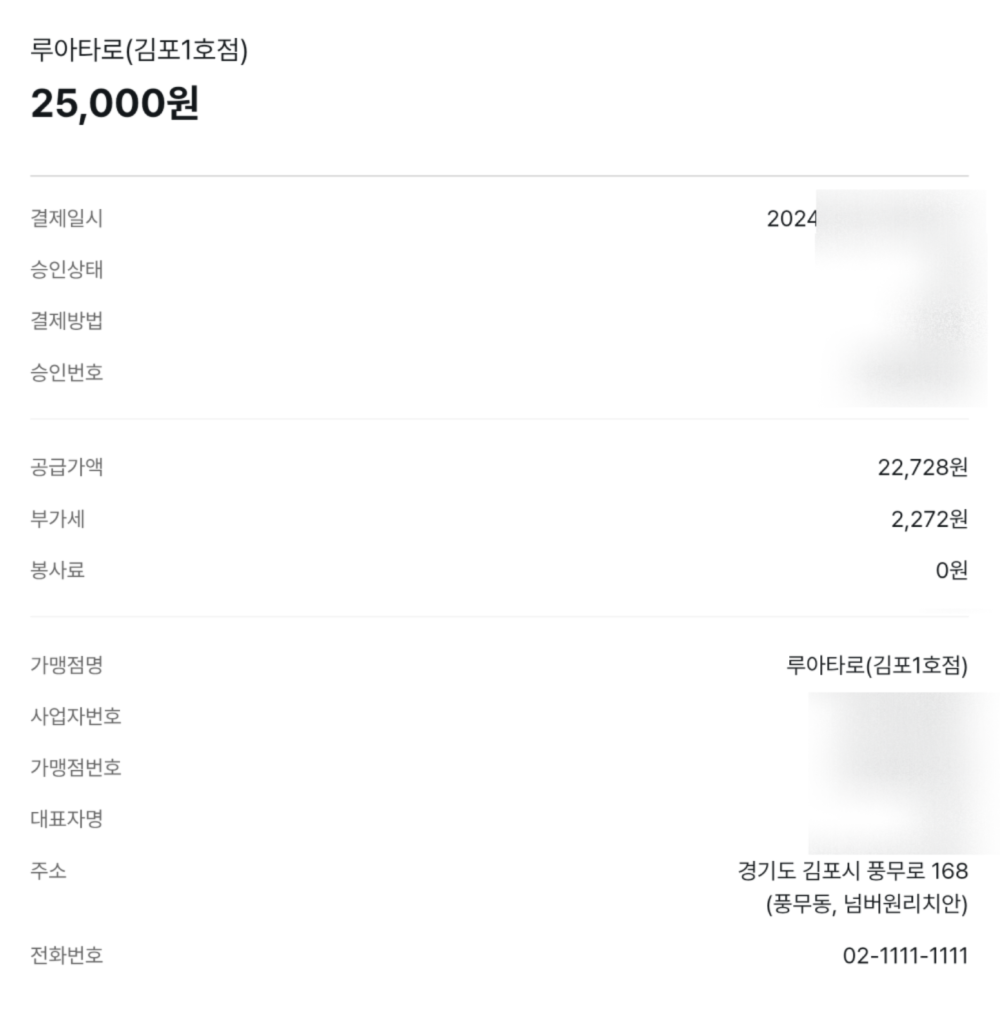Click the 공급가액 label
Screen dimensions: 1000x1032
click(x=66, y=467)
